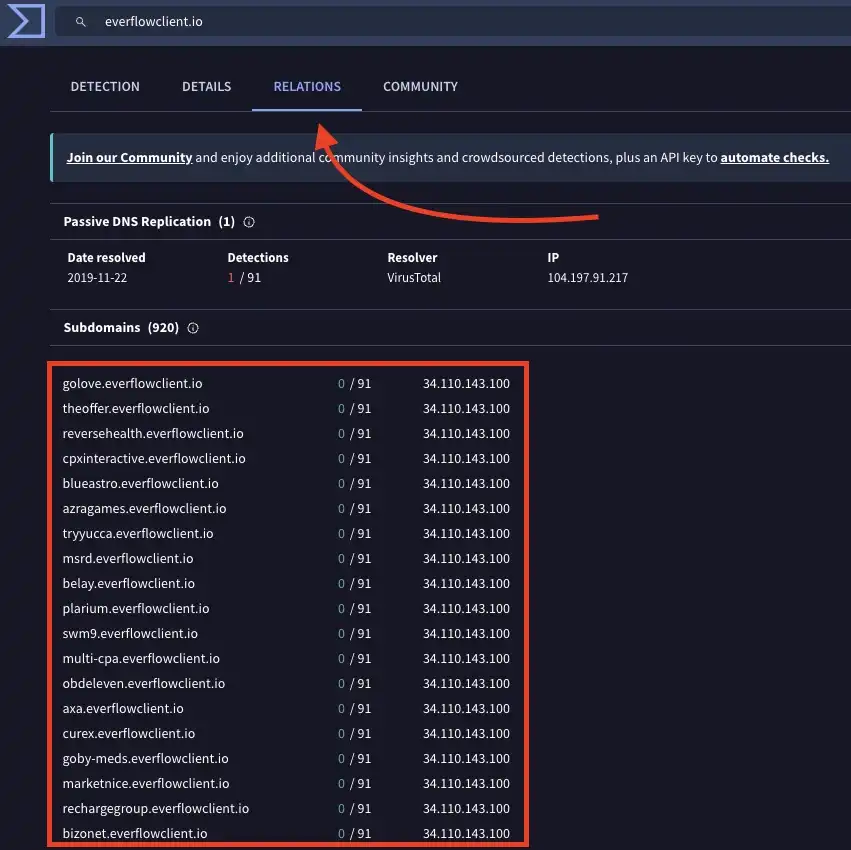This screenshot has width=851, height=850.
Task: Open blueastro.everflowclient.io subdomain
Action: point(141,483)
